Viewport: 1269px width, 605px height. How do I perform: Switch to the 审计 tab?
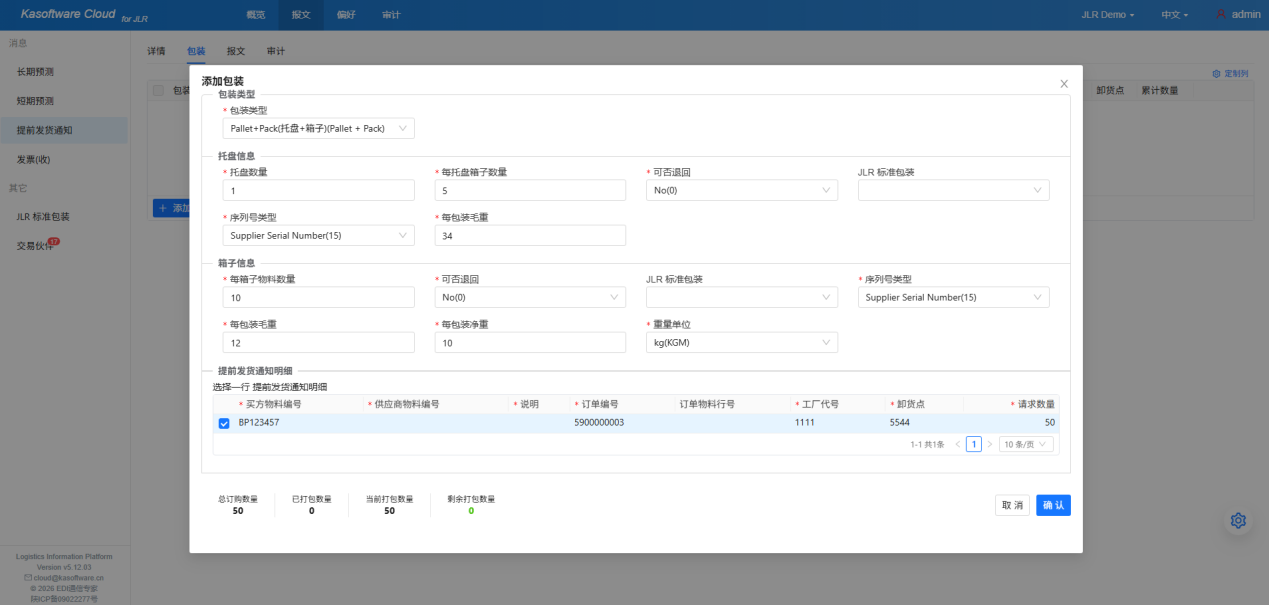pos(275,50)
